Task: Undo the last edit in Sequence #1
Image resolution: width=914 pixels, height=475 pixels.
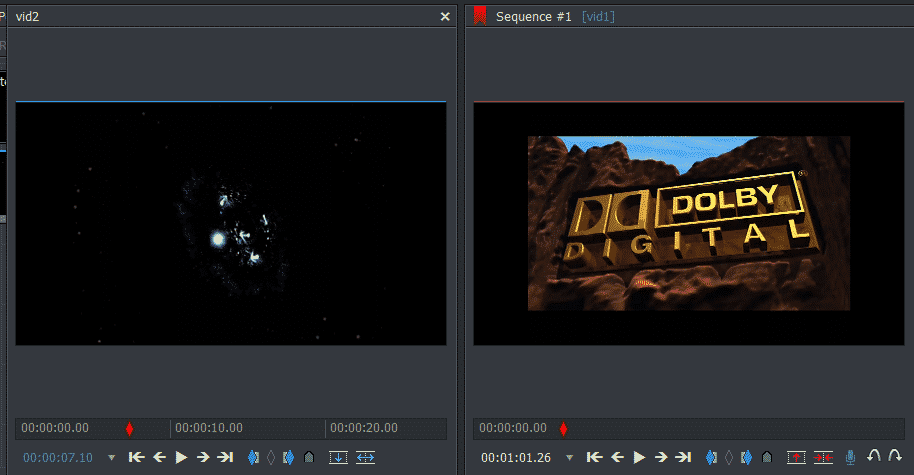Action: 873,456
